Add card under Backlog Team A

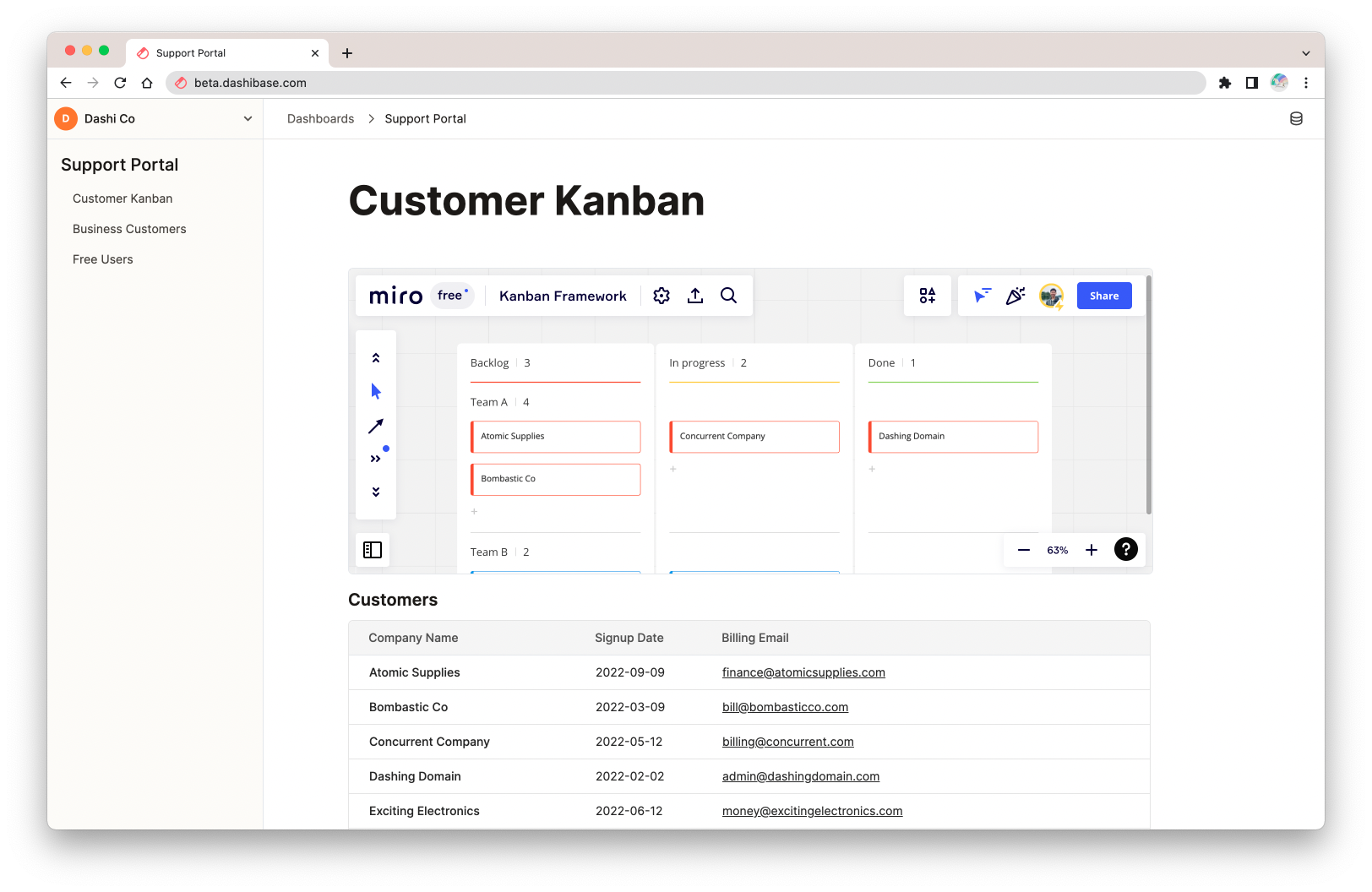coord(474,511)
